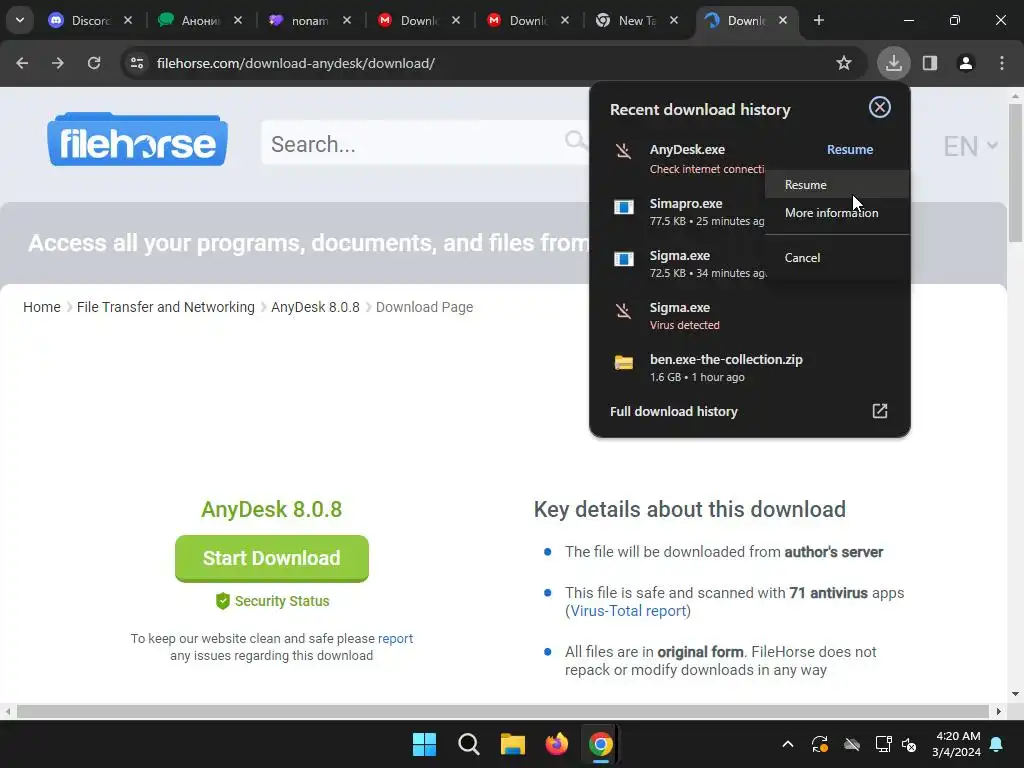Click the Chrome taskbar icon

[x=601, y=744]
